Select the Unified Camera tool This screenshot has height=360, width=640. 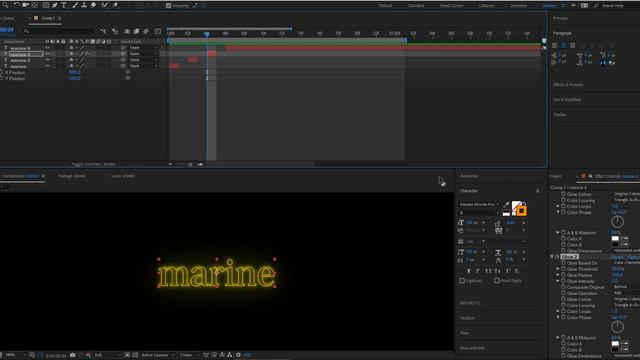[26, 5]
